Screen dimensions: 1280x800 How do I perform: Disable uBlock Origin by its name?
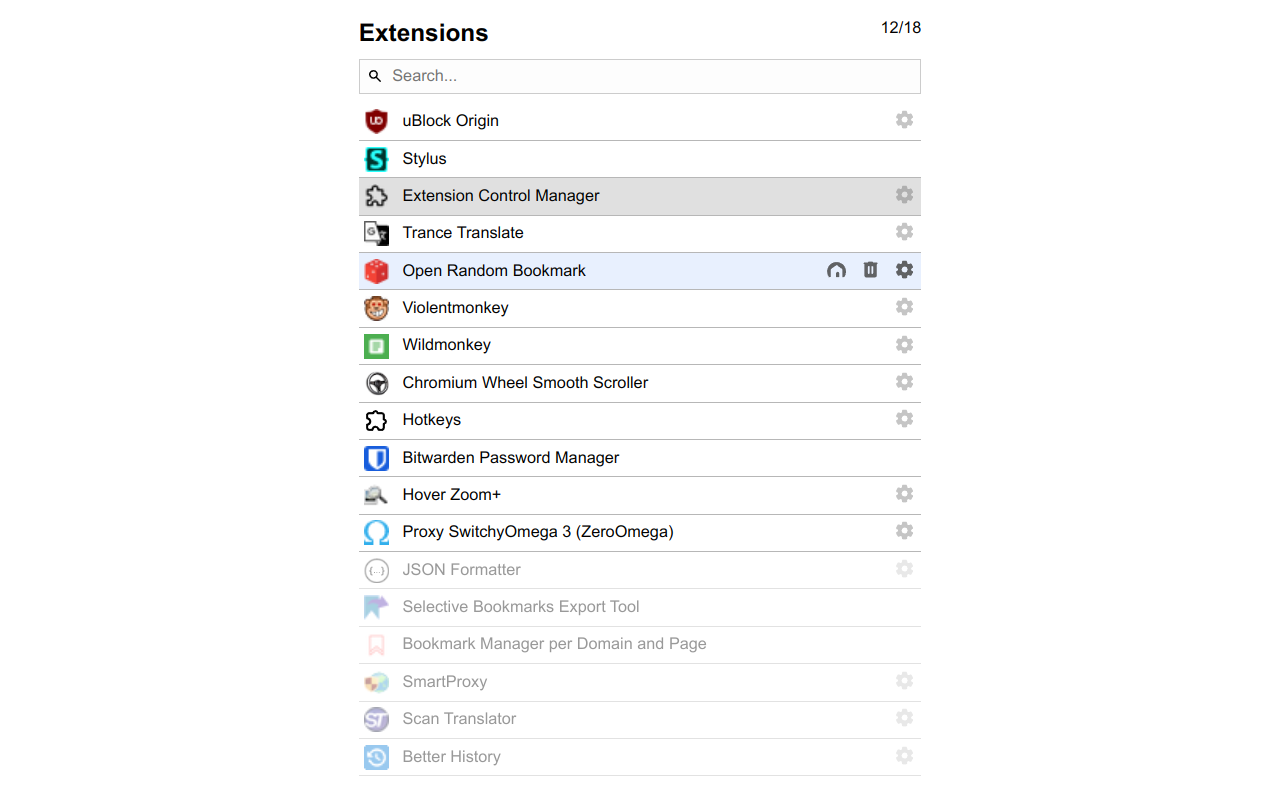450,121
